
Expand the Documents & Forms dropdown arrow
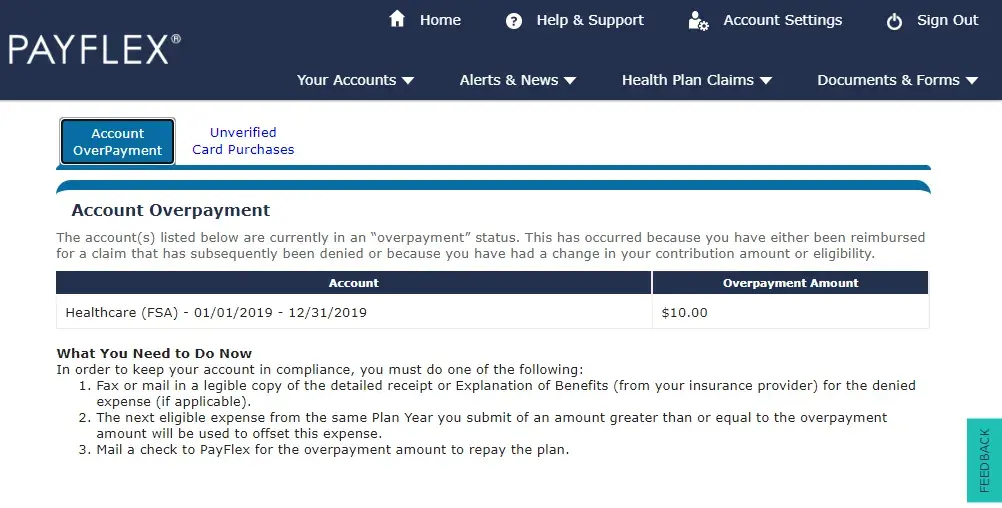pos(971,81)
